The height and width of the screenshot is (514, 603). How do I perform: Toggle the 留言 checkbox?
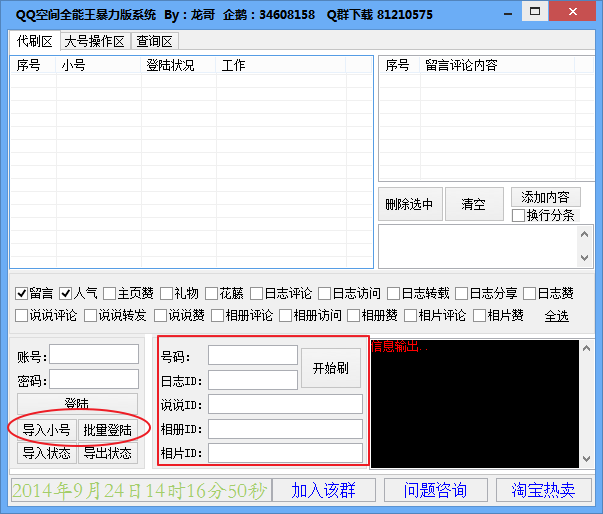pyautogui.click(x=21, y=294)
